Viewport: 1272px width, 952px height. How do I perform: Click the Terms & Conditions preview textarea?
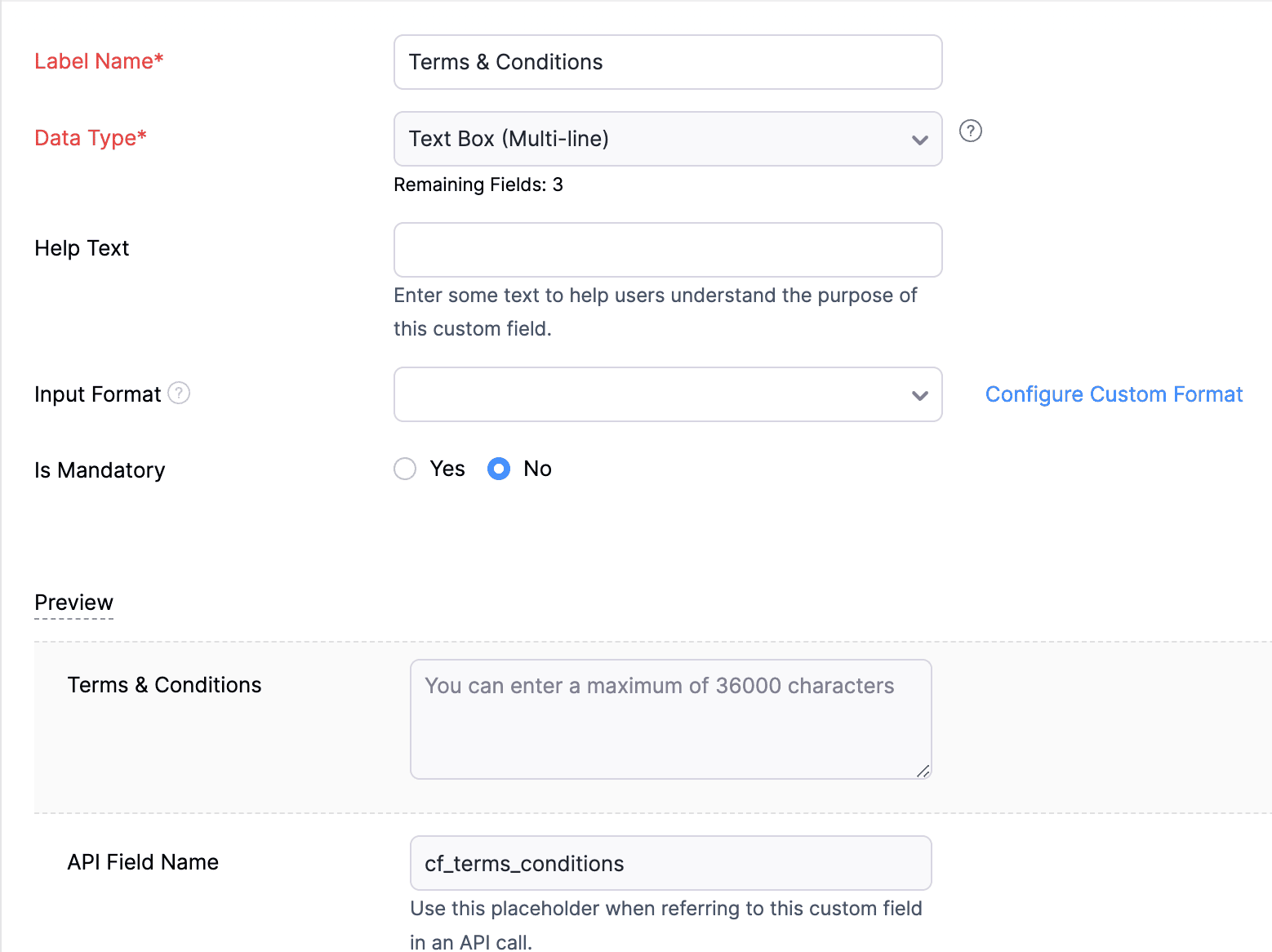click(x=669, y=719)
